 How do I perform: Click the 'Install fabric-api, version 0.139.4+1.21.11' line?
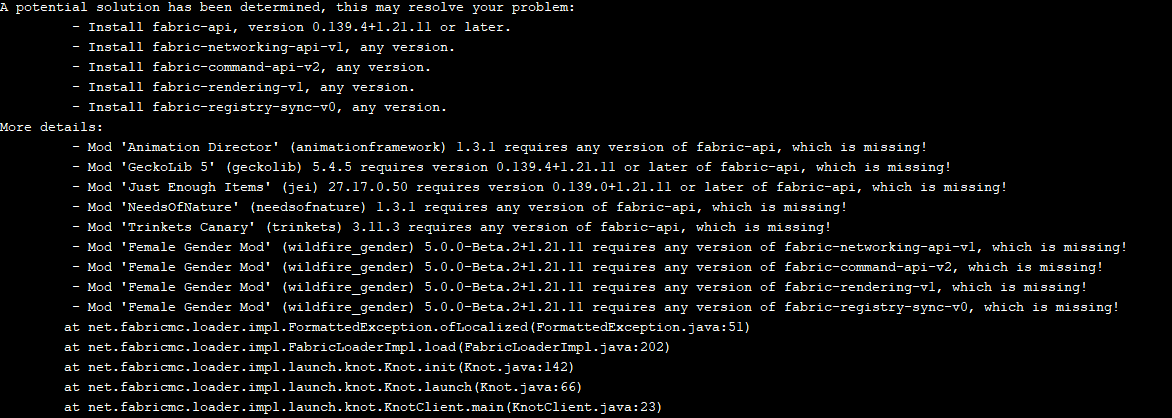(x=292, y=27)
